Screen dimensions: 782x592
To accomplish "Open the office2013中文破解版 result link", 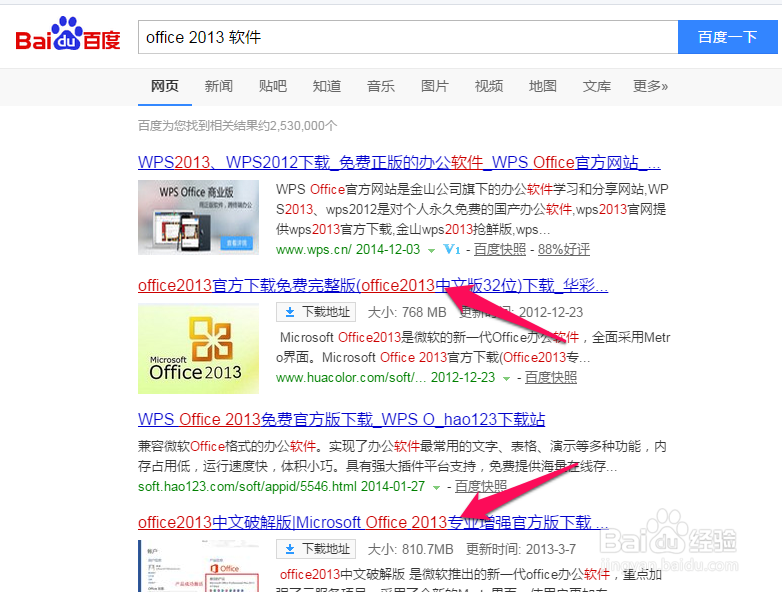I will pyautogui.click(x=373, y=522).
